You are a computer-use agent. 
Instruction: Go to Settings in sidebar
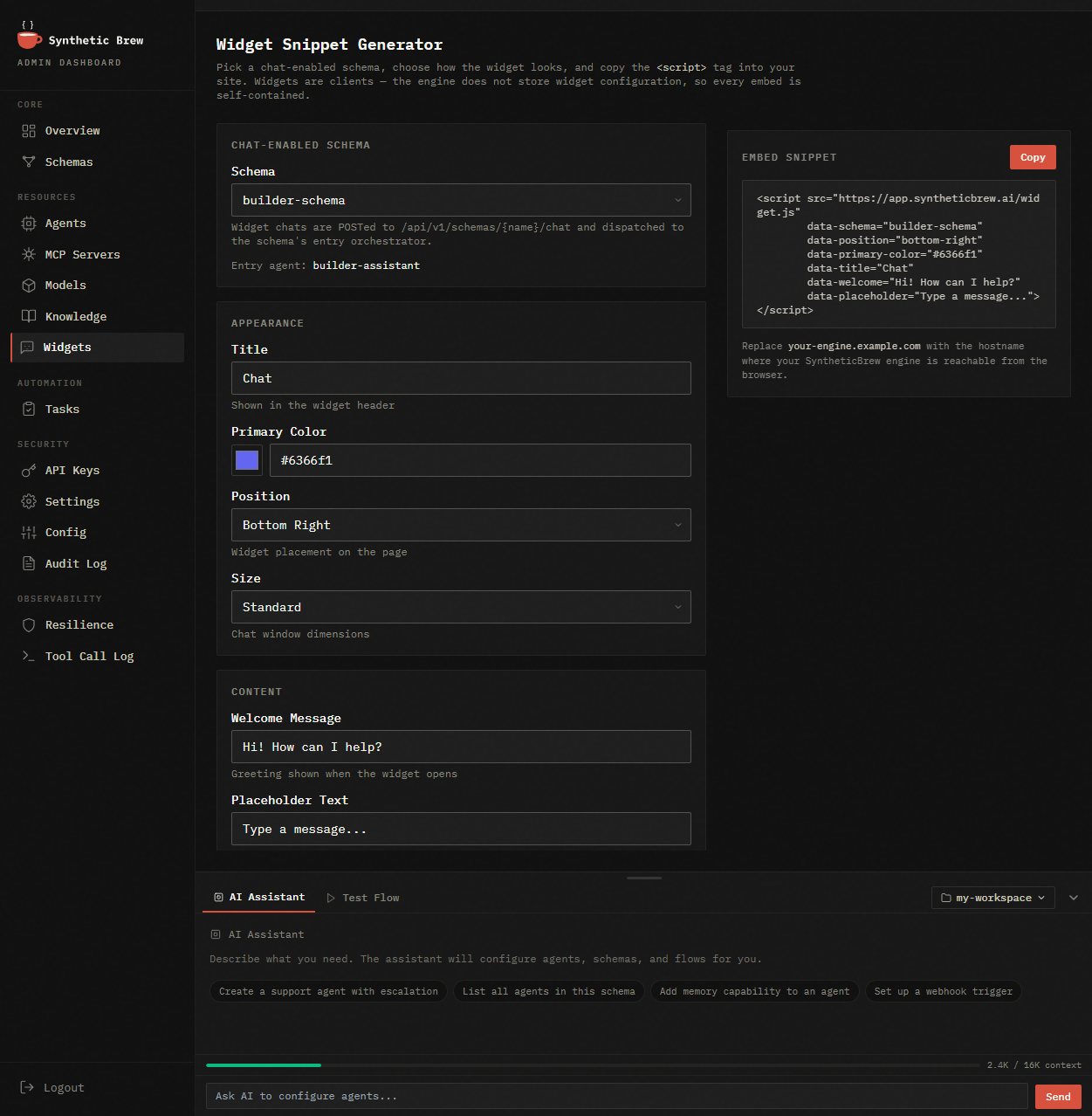pyautogui.click(x=97, y=502)
